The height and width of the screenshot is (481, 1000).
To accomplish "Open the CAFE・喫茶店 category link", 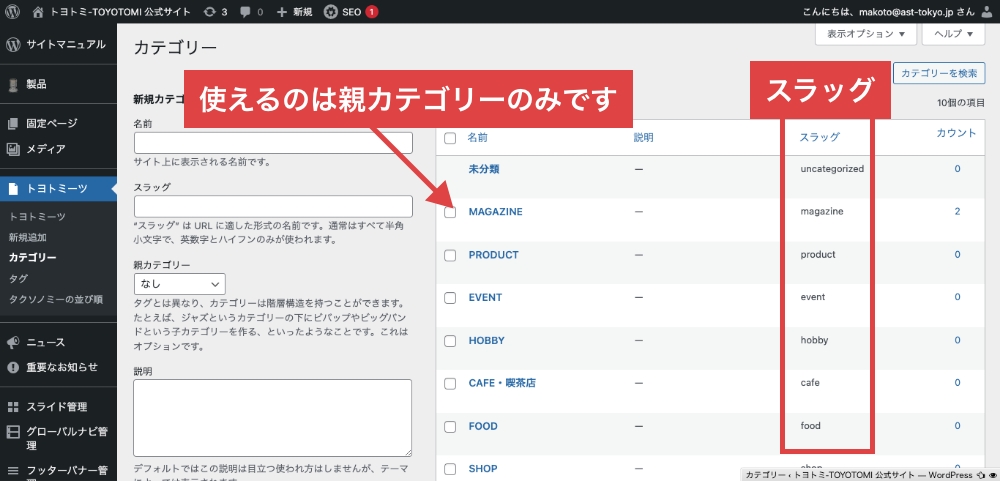I will click(502, 383).
